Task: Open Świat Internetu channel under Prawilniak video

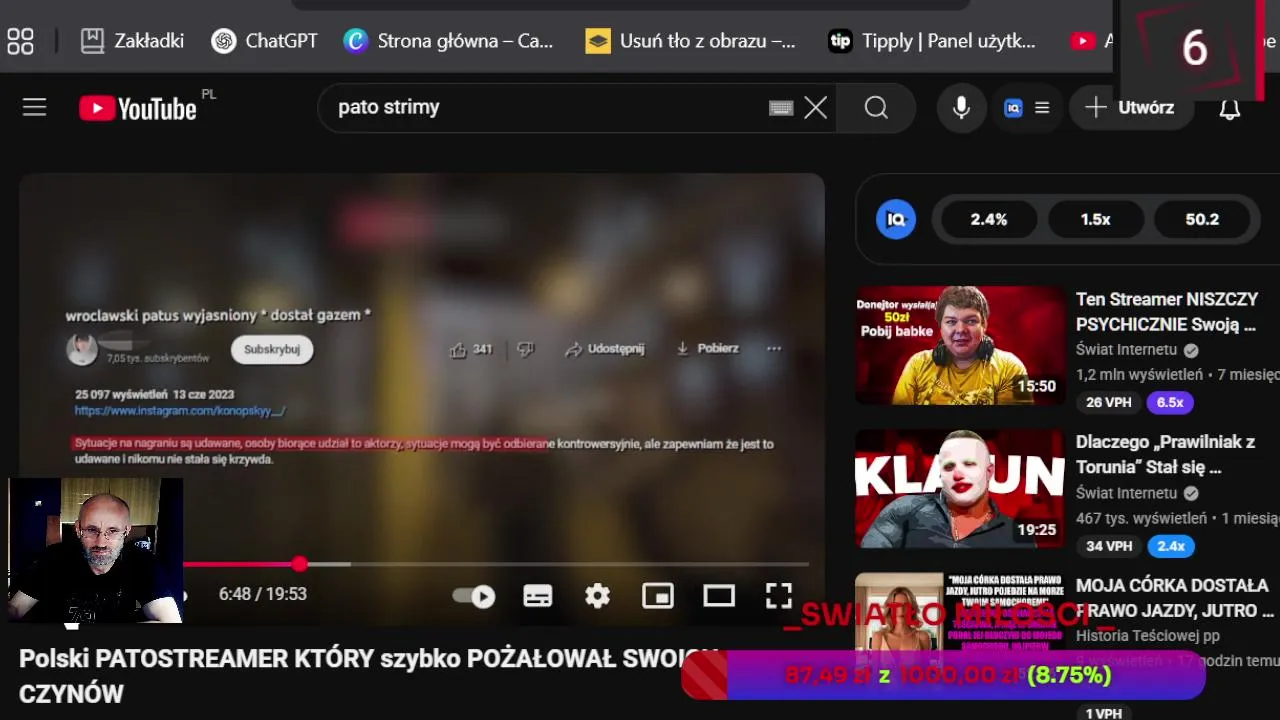Action: coord(1126,493)
